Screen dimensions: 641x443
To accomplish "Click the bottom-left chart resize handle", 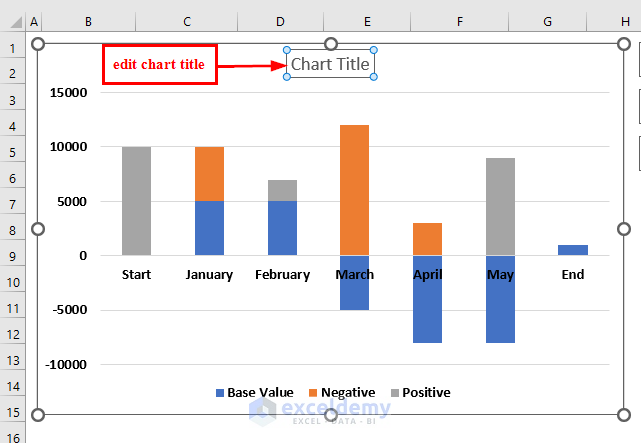I will coord(38,415).
